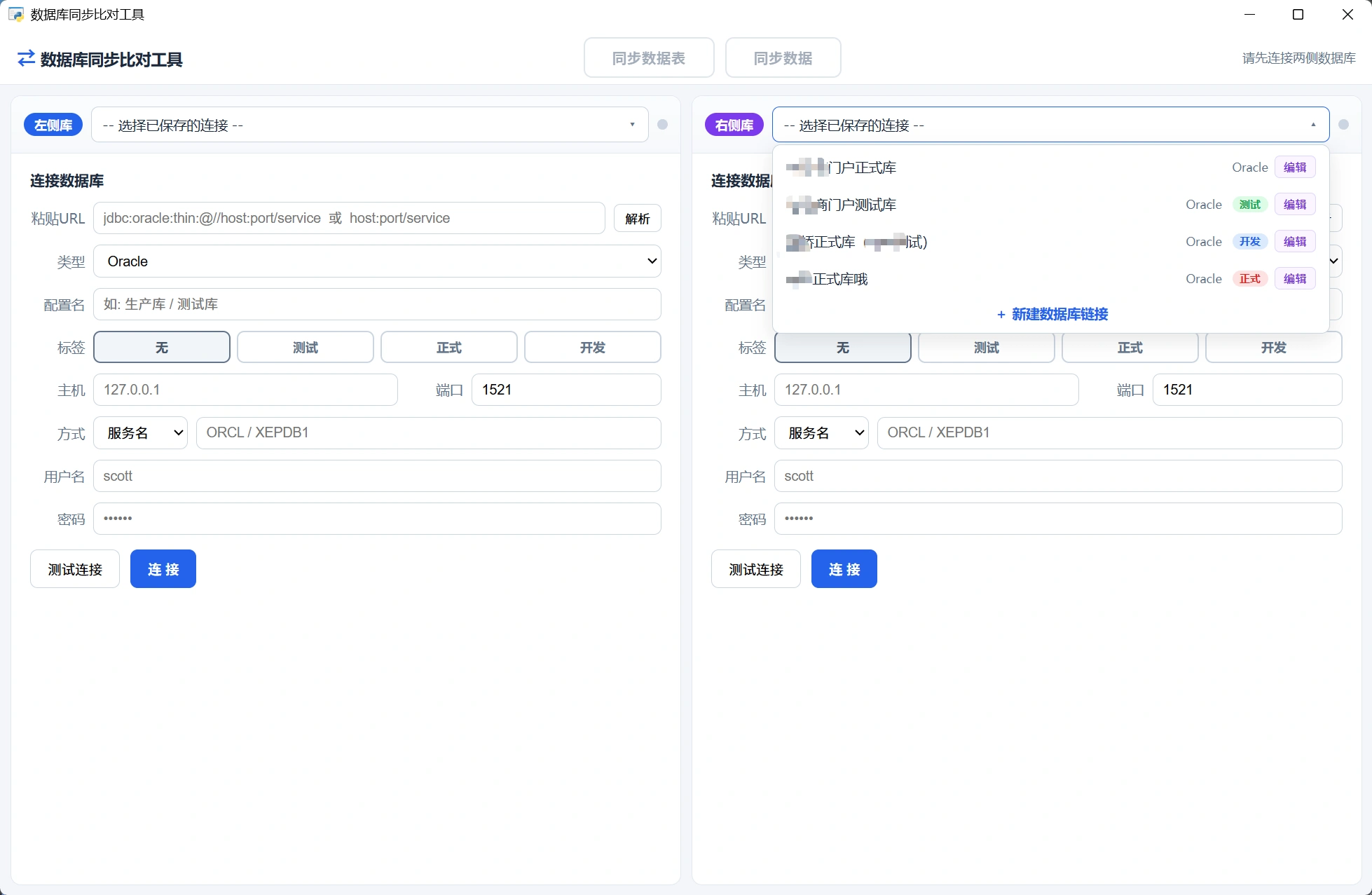Click the swap-arrows logo beside the app title
Image resolution: width=1372 pixels, height=895 pixels.
tap(26, 59)
